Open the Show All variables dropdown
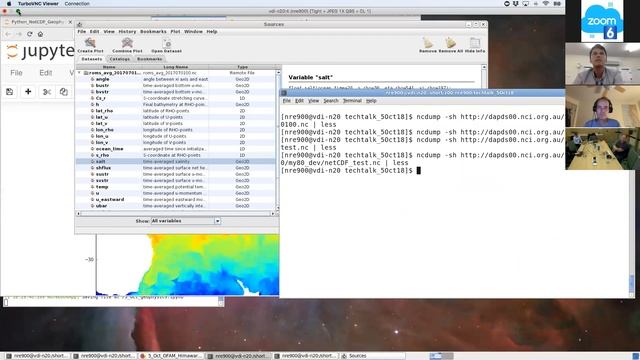Viewport: 640px width, 360px height. click(x=217, y=221)
